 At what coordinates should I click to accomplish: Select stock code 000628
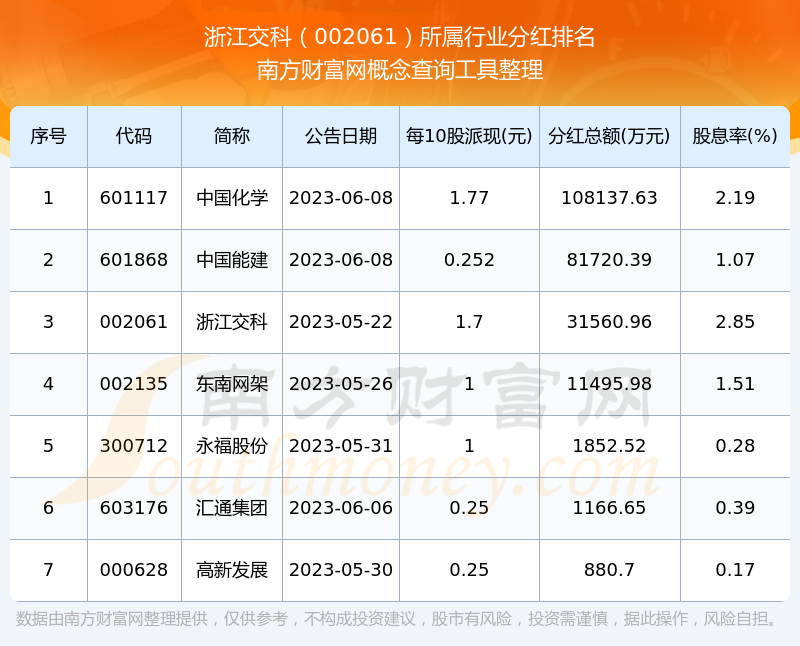[134, 570]
